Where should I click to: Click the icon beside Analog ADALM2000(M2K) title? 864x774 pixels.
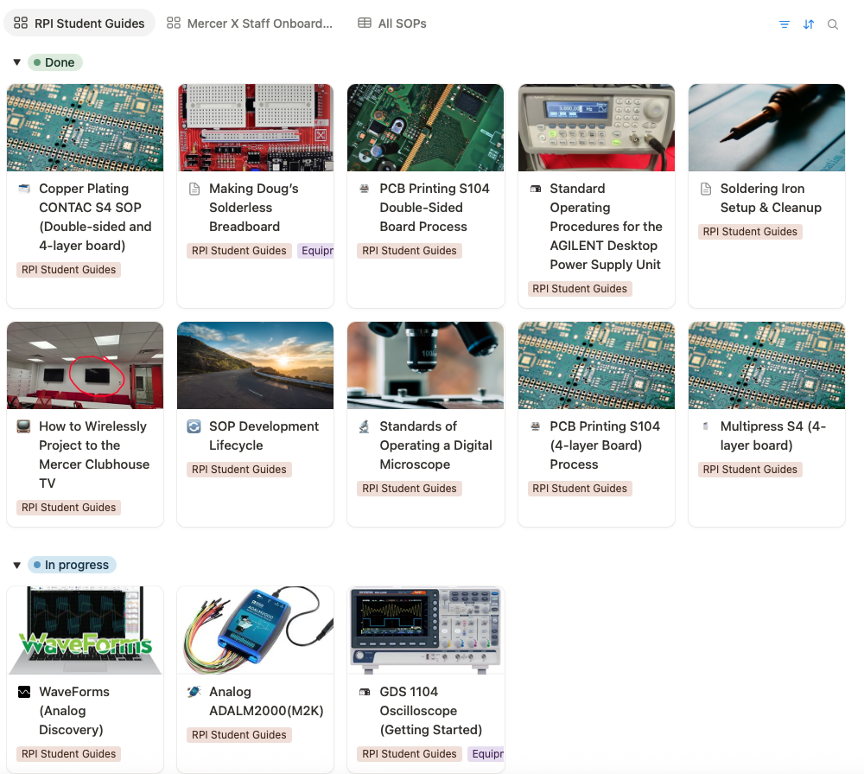[x=194, y=692]
